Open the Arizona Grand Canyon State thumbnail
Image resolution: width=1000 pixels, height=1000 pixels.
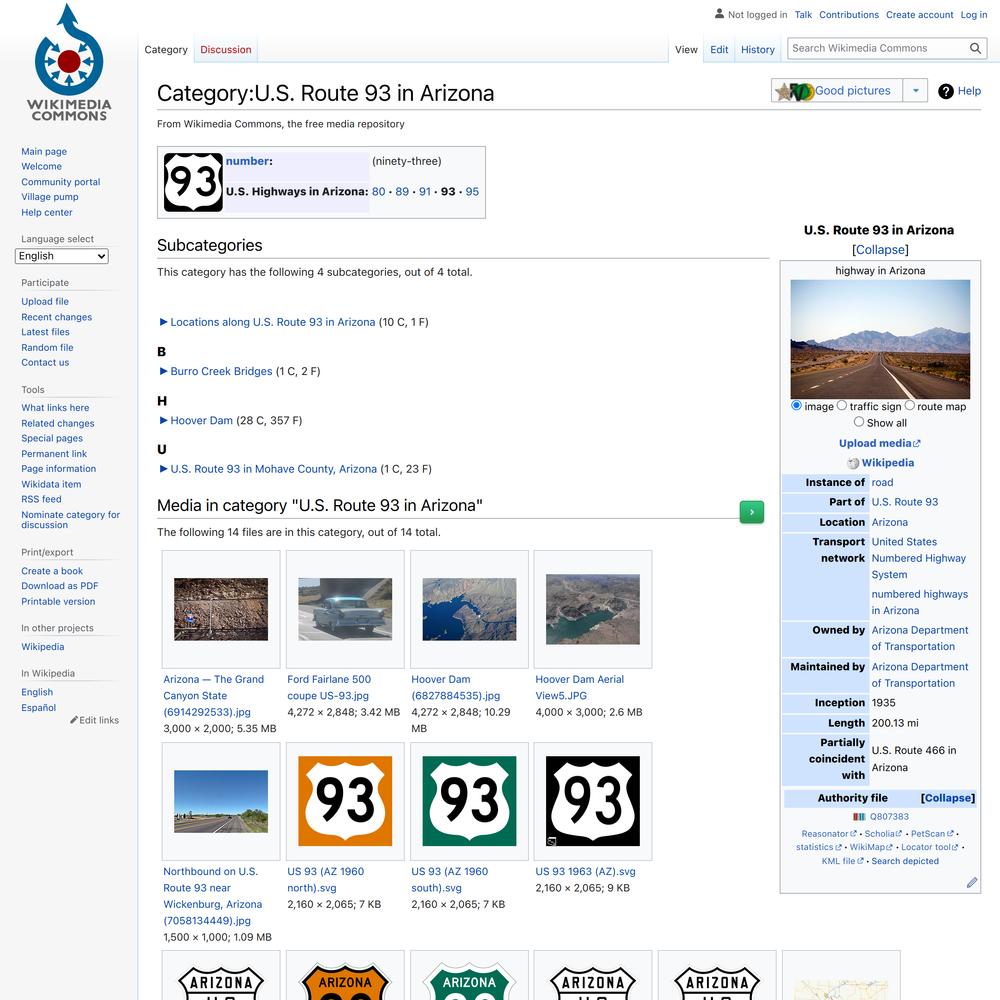tap(221, 609)
